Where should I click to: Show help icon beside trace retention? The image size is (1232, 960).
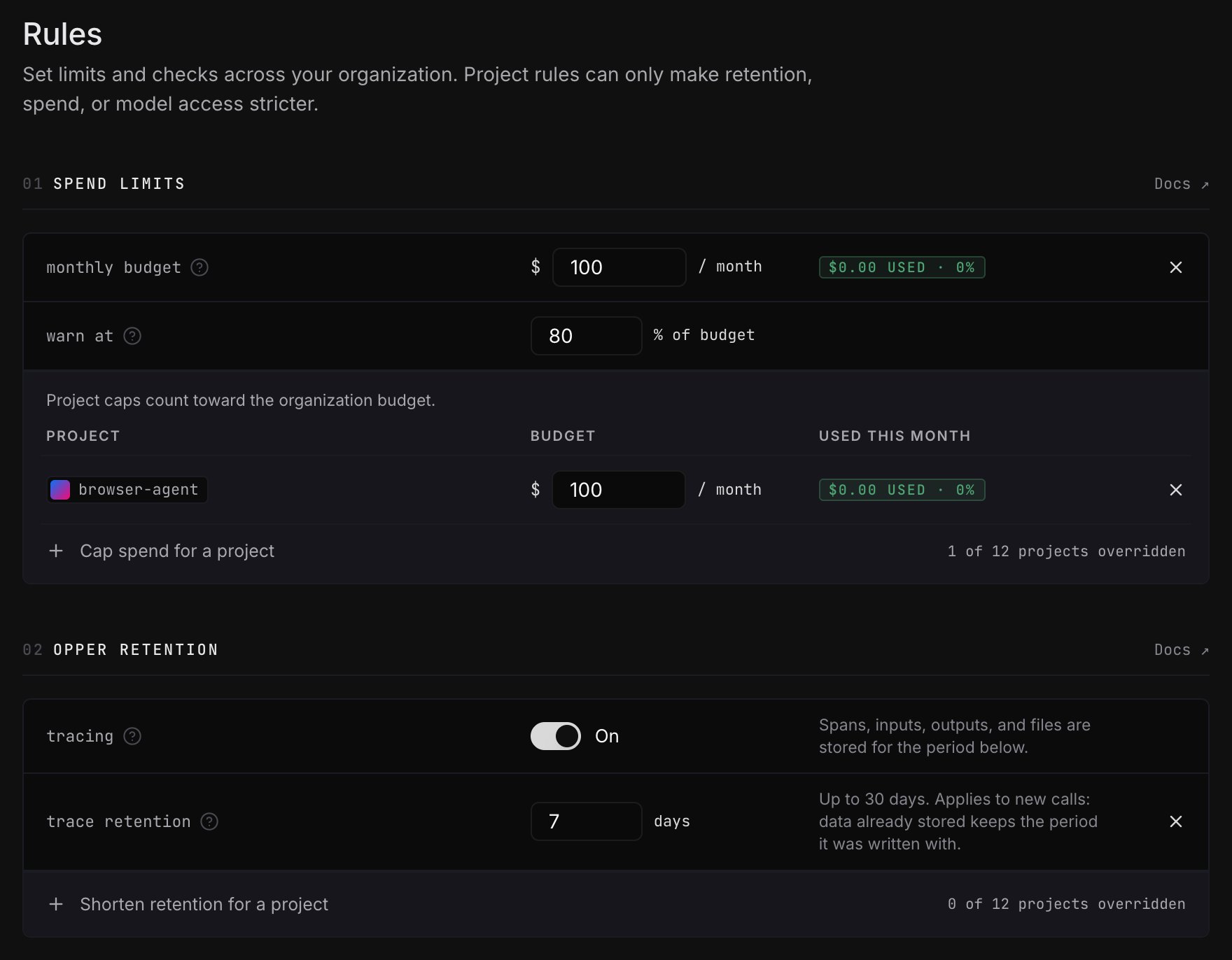pos(209,821)
